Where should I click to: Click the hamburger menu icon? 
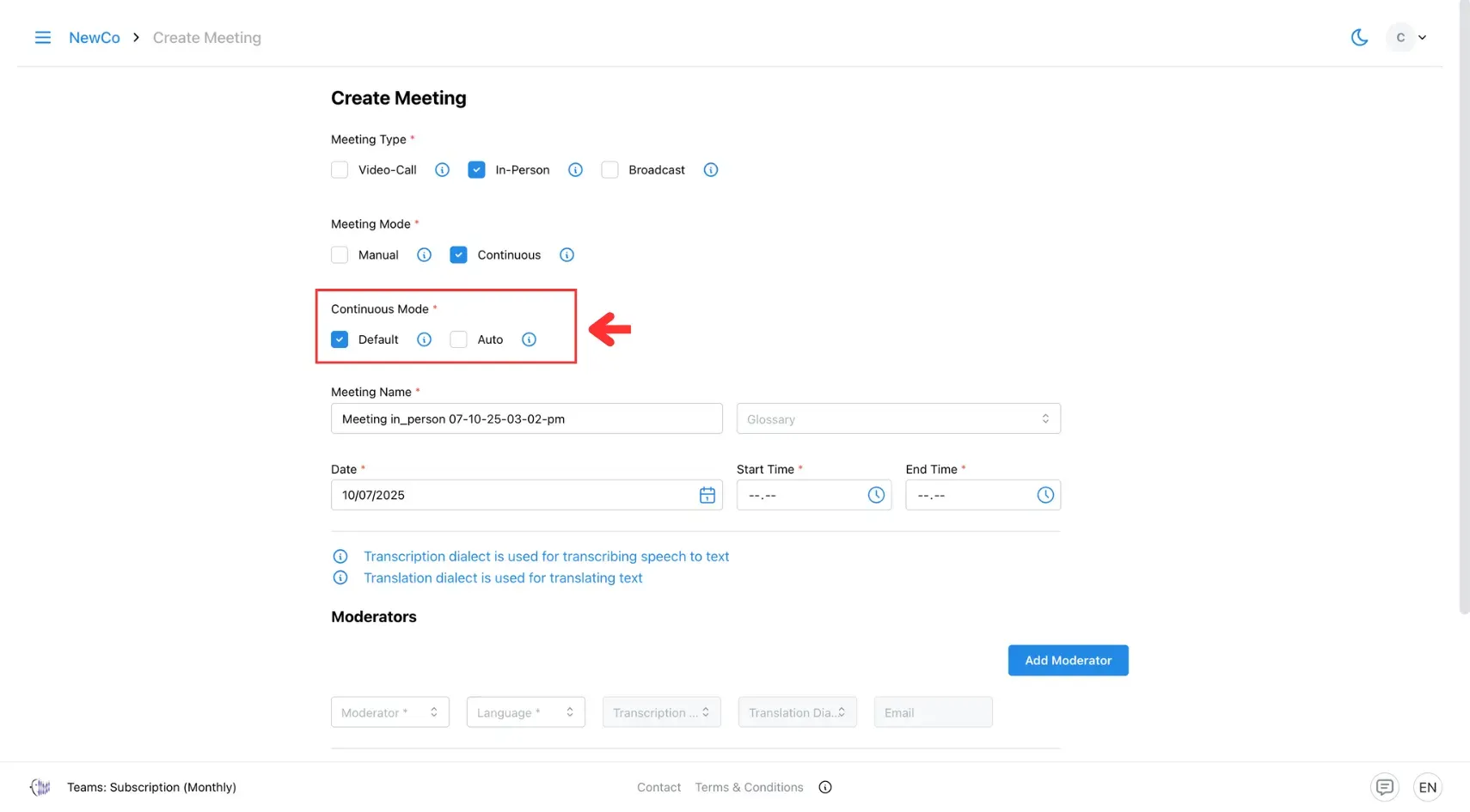(42, 37)
